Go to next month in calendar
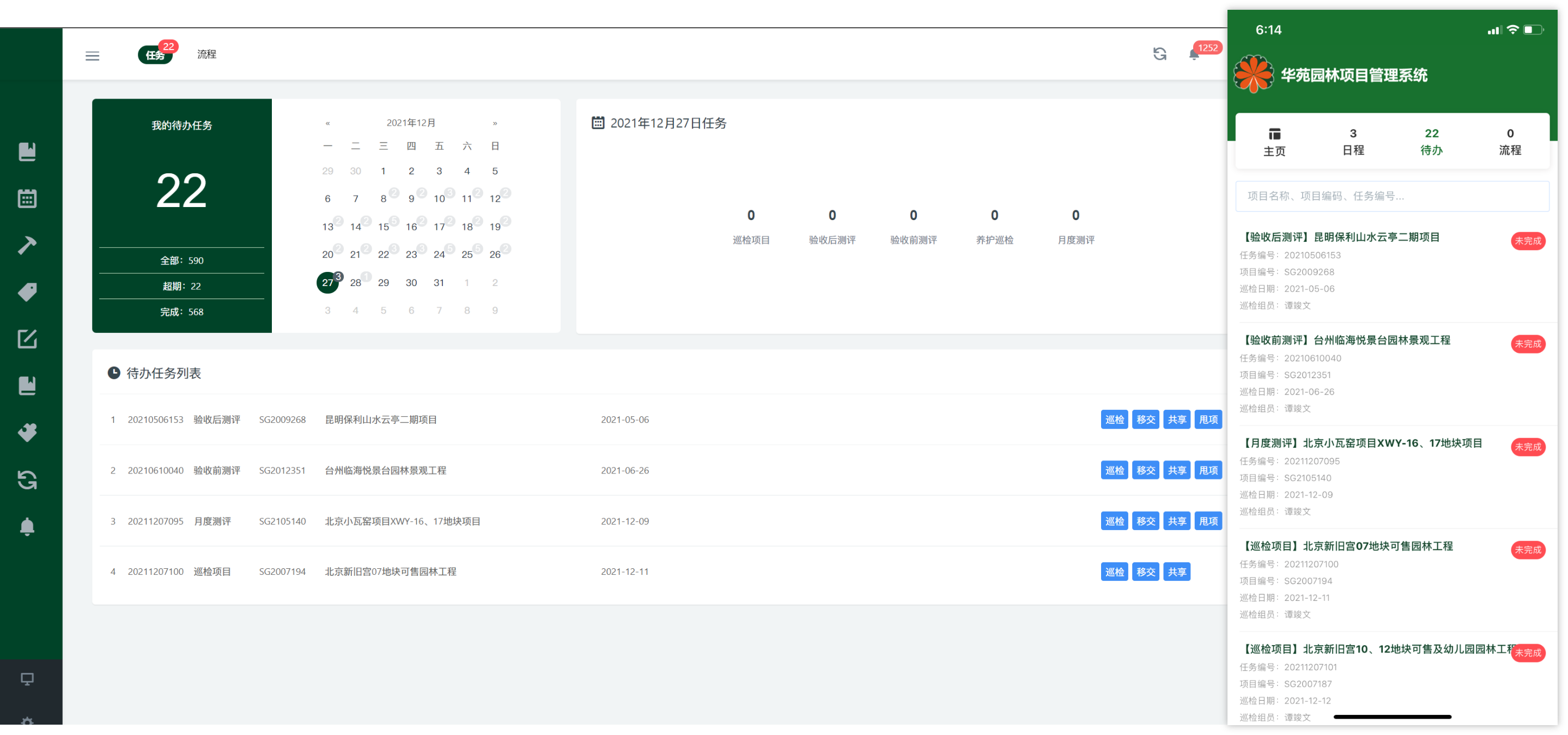The height and width of the screenshot is (735, 1568). [x=495, y=123]
